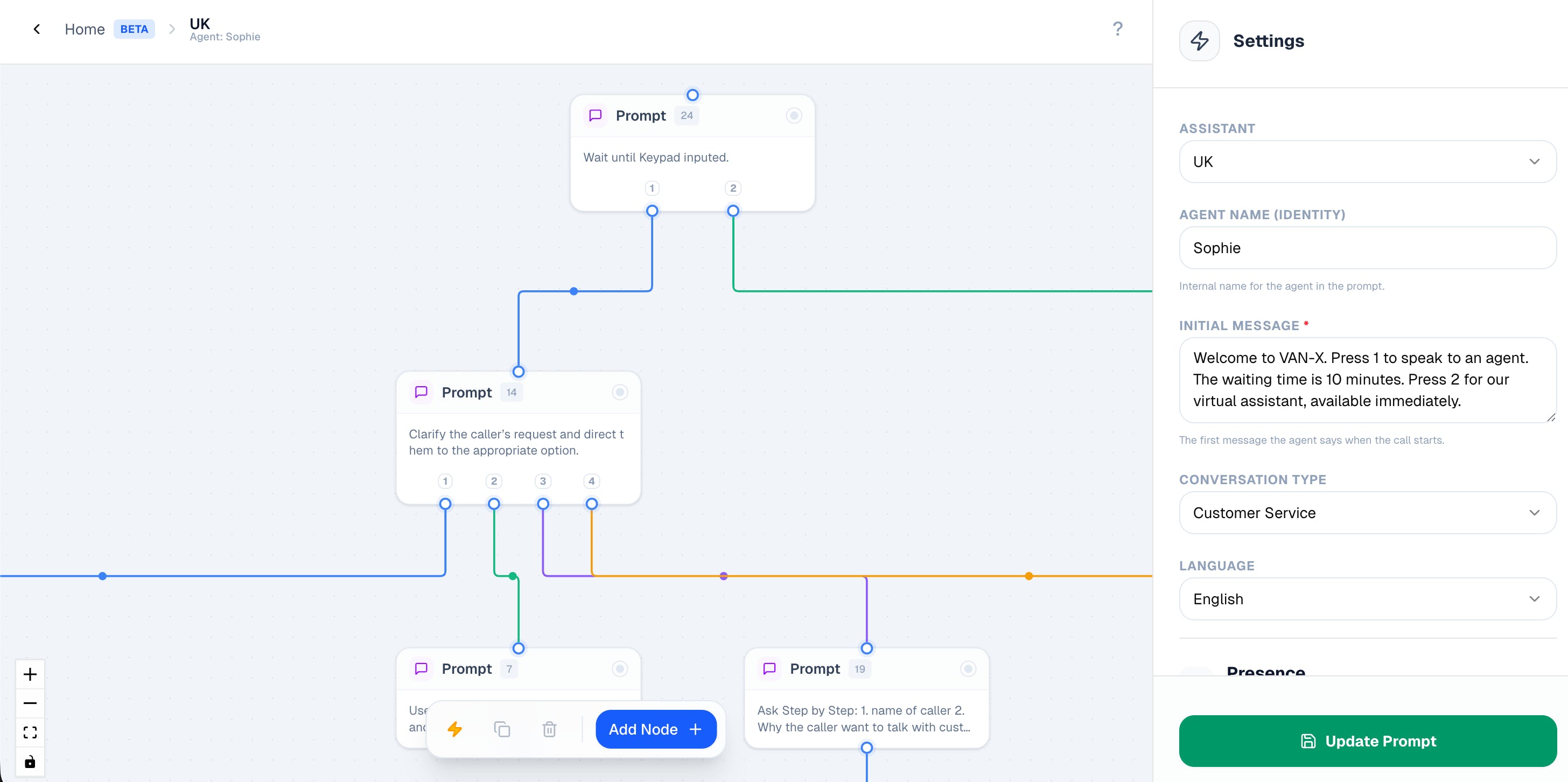Toggle the radio circle on Prompt 24
The image size is (1568, 782).
[x=794, y=116]
